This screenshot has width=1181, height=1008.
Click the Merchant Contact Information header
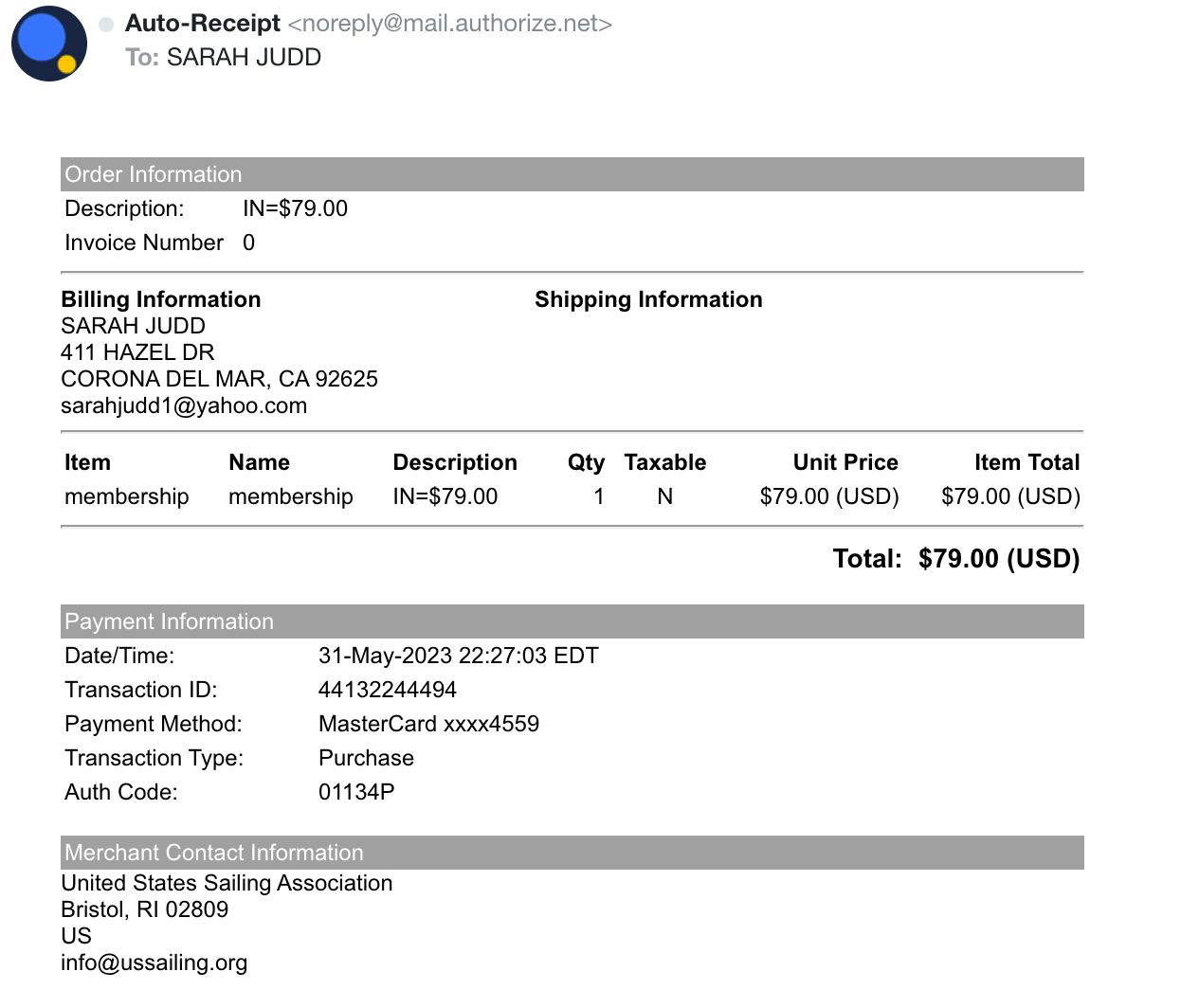coord(572,853)
